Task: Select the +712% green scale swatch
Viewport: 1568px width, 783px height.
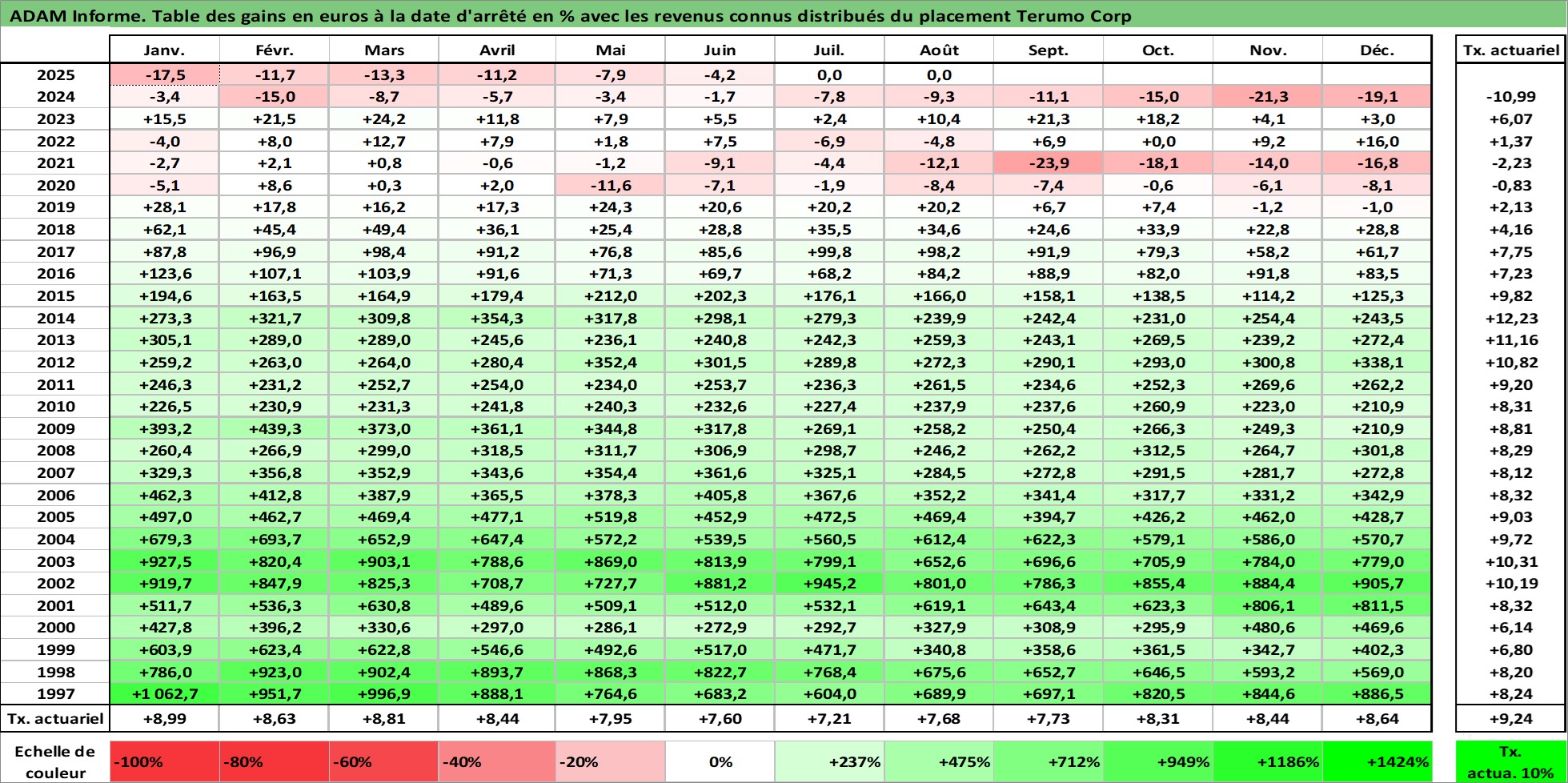Action: [1049, 761]
